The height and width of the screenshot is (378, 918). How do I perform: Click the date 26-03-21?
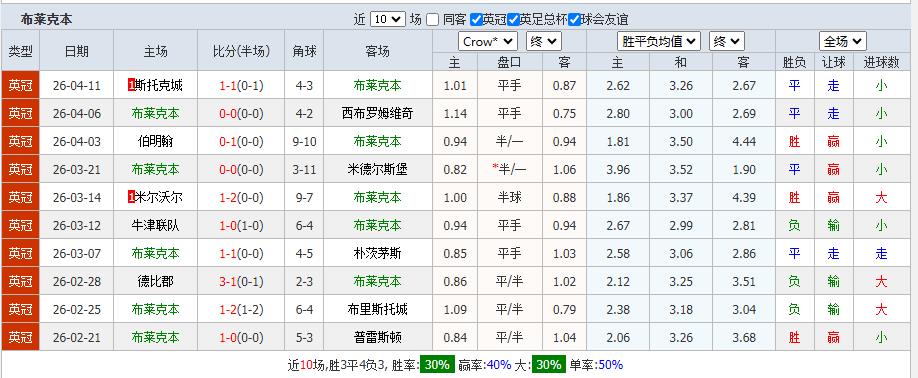pyautogui.click(x=77, y=170)
